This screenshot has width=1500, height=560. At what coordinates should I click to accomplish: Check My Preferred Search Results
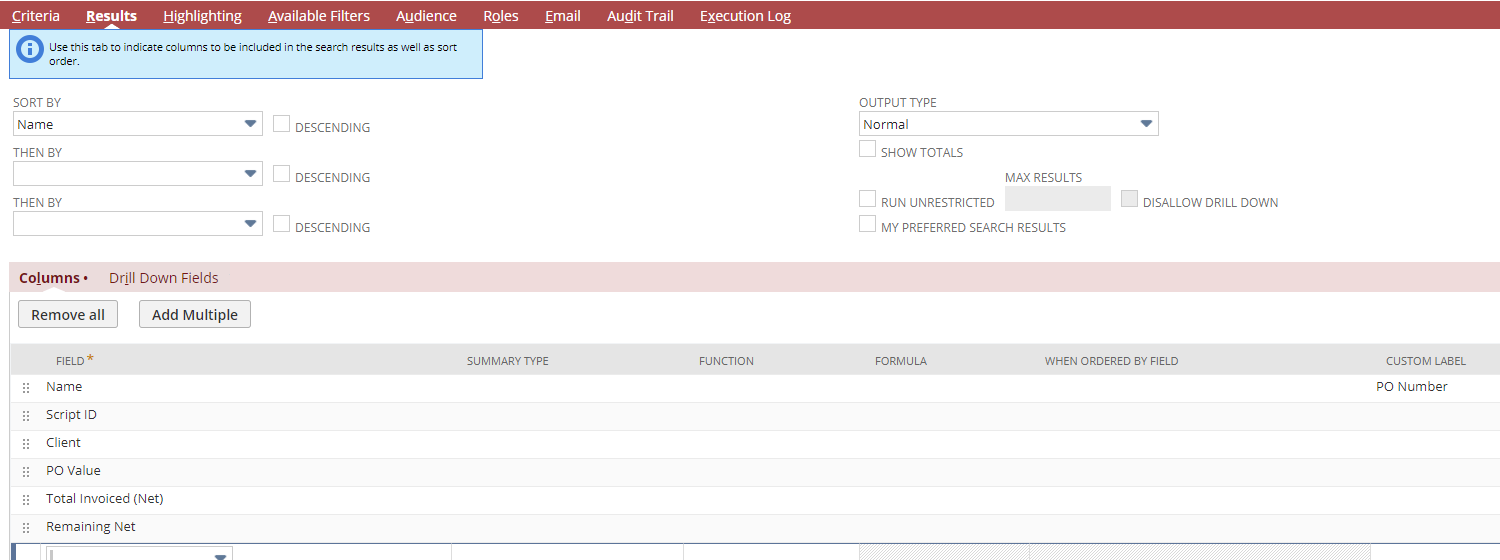[x=868, y=224]
